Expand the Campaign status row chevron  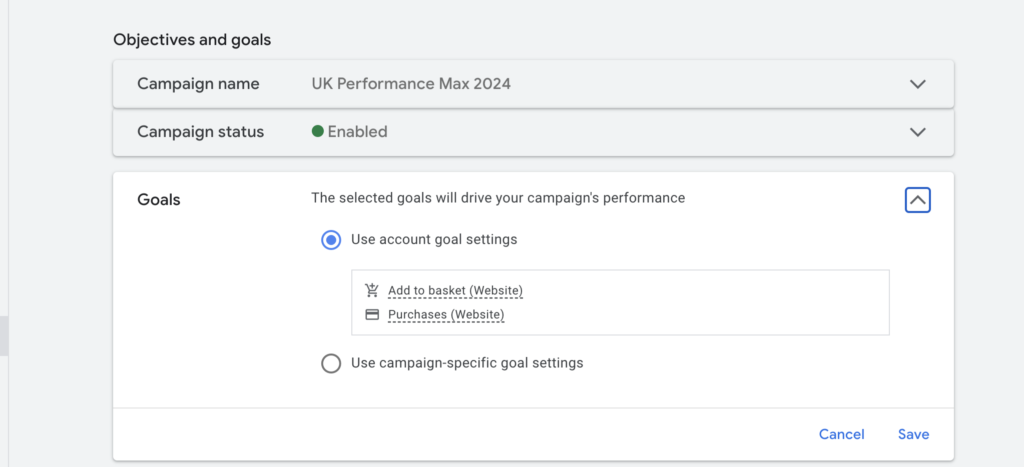(918, 132)
